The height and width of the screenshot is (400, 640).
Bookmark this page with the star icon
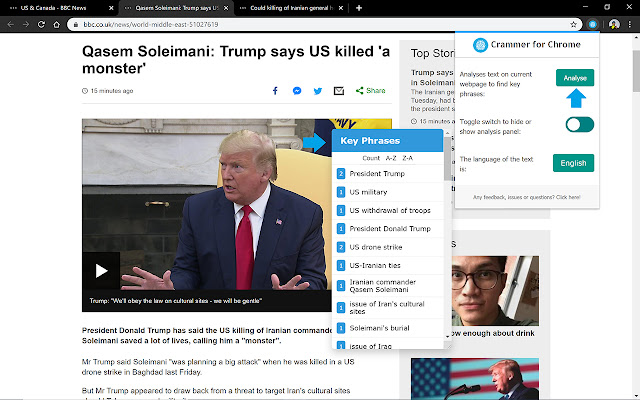[x=573, y=24]
